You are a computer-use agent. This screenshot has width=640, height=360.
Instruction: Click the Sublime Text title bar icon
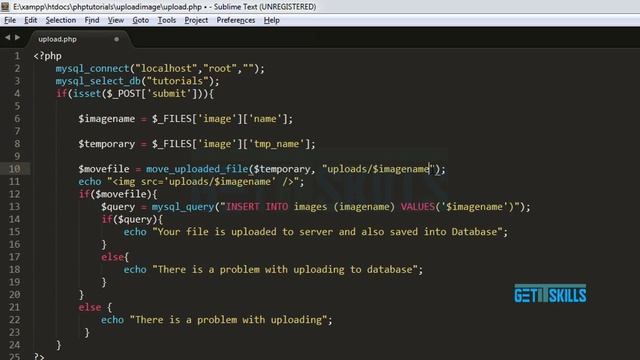[x=5, y=7]
